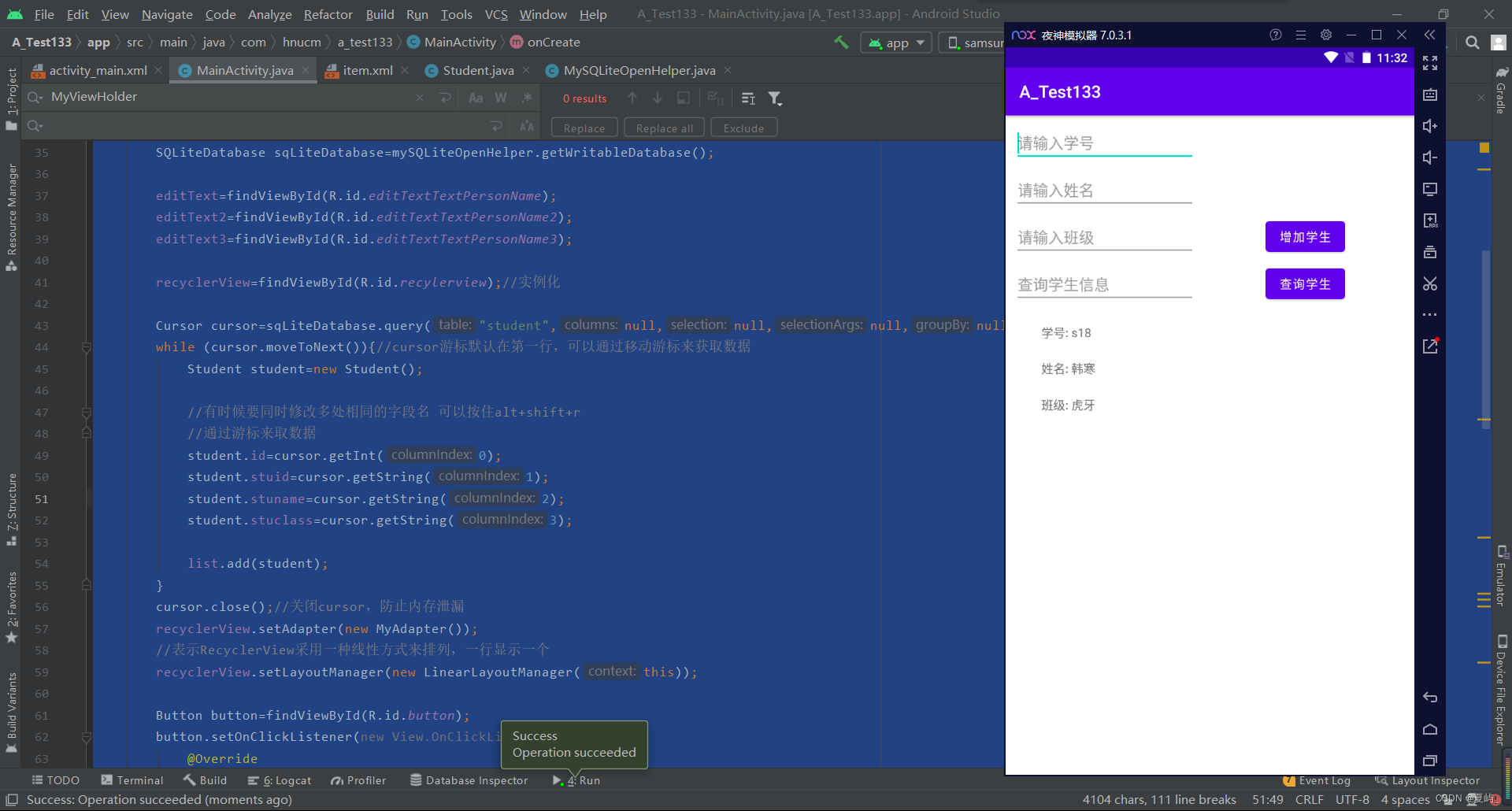The image size is (1512, 811).
Task: Click the Nox install APK icon
Action: click(x=1430, y=220)
